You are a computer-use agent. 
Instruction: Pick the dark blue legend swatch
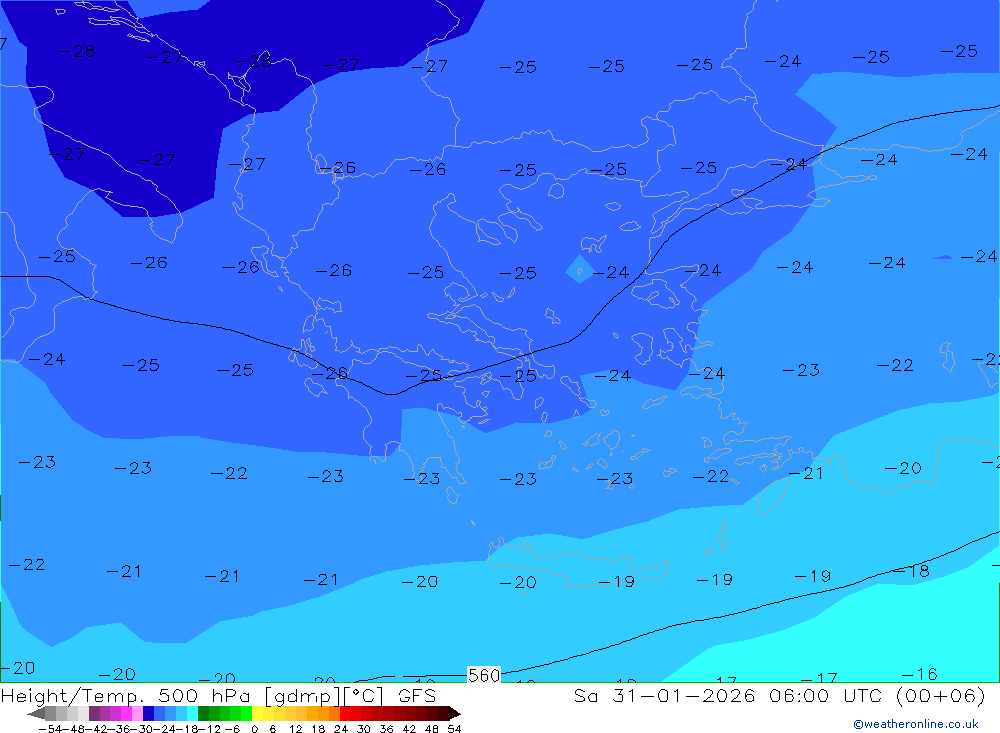[x=148, y=713]
